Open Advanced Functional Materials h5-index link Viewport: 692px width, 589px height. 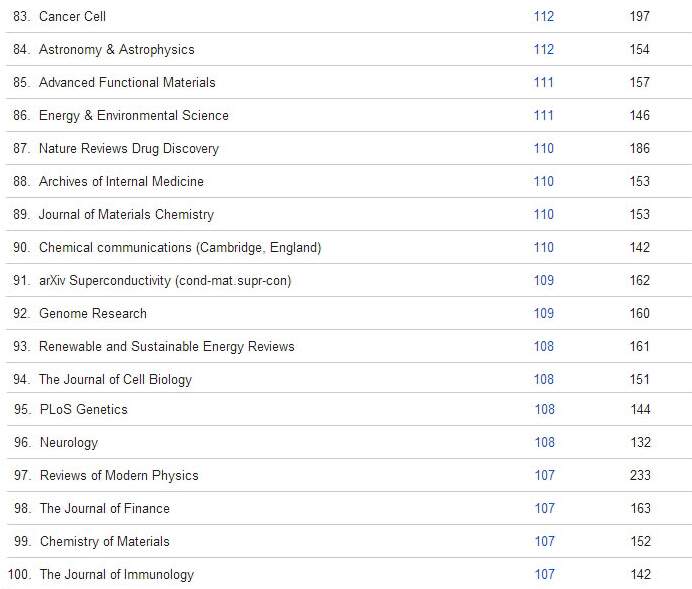(544, 82)
